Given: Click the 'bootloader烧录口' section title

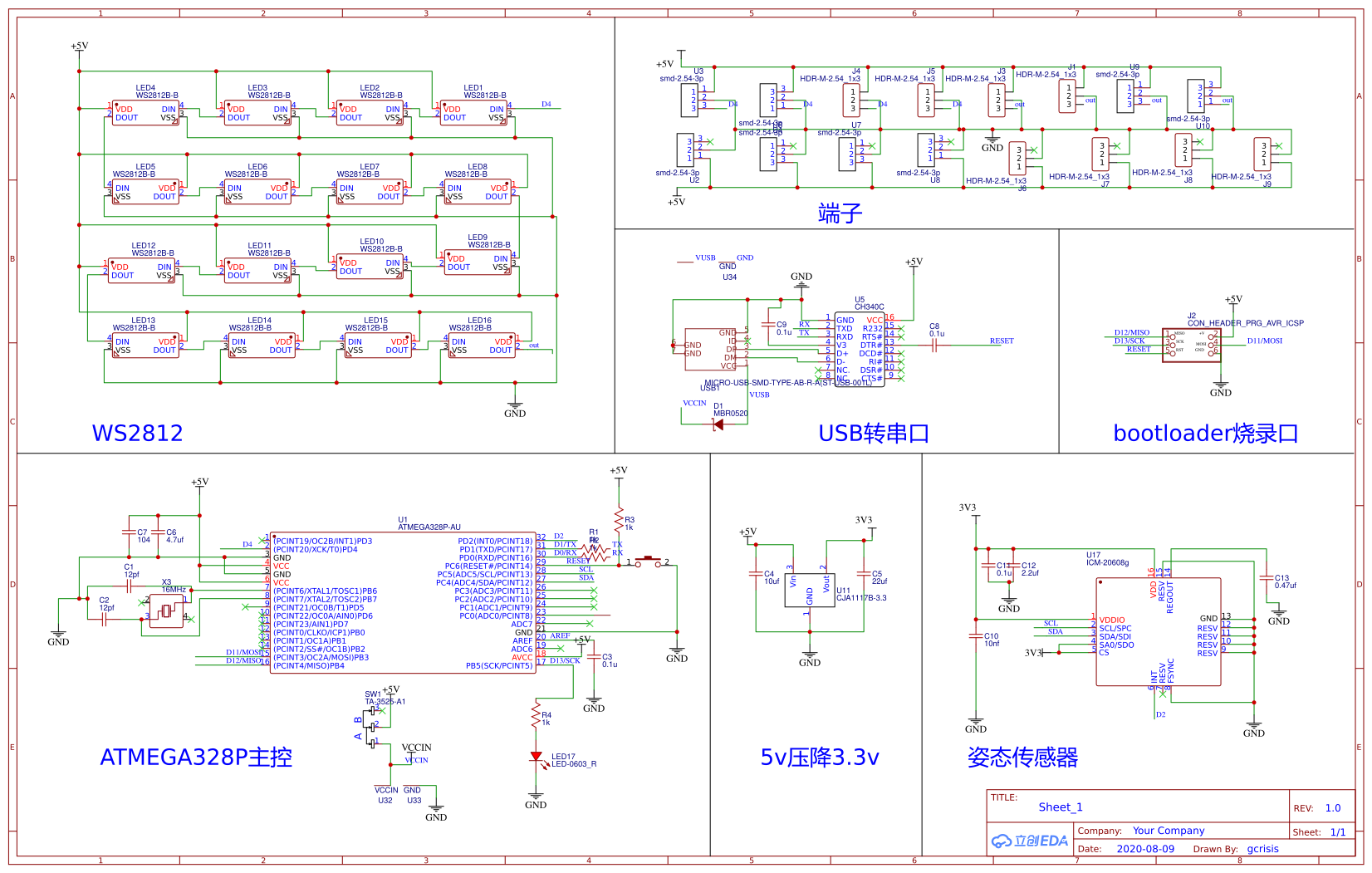Looking at the screenshot, I should click(1206, 433).
